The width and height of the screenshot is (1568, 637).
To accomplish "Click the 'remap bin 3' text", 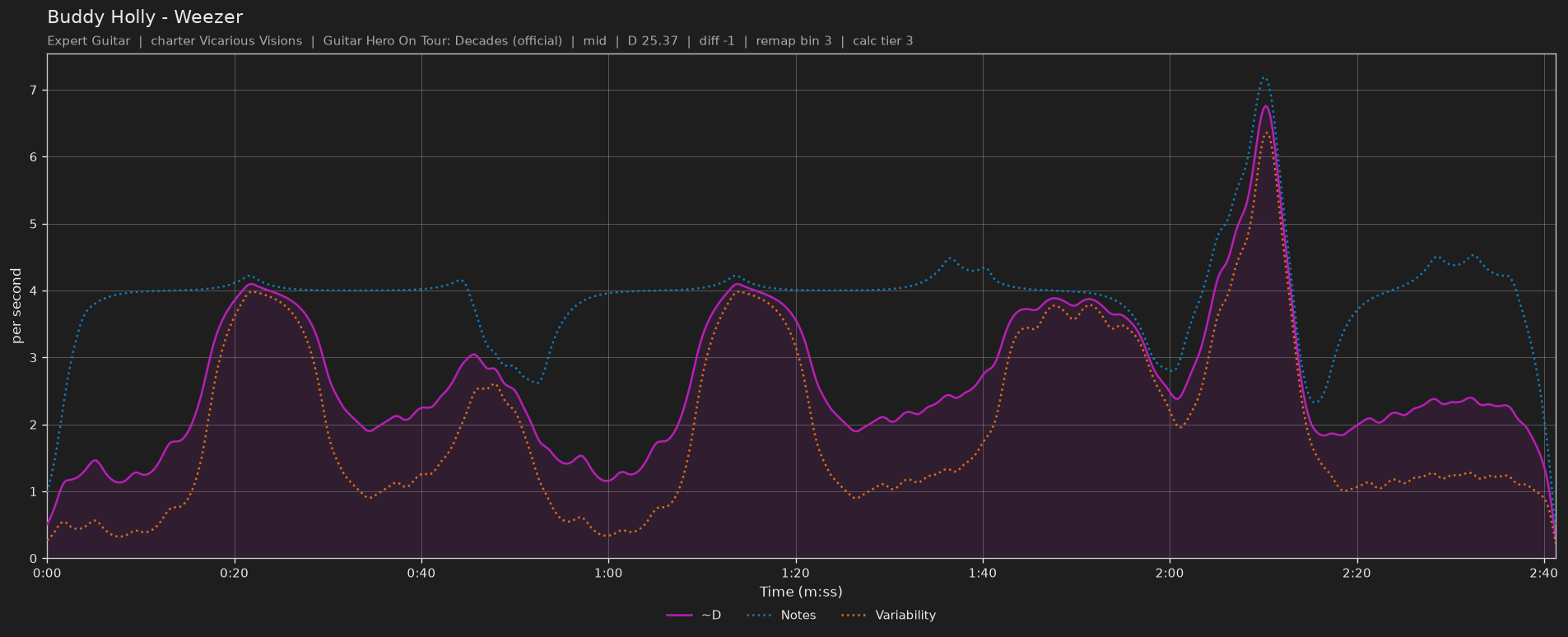I will [x=793, y=40].
